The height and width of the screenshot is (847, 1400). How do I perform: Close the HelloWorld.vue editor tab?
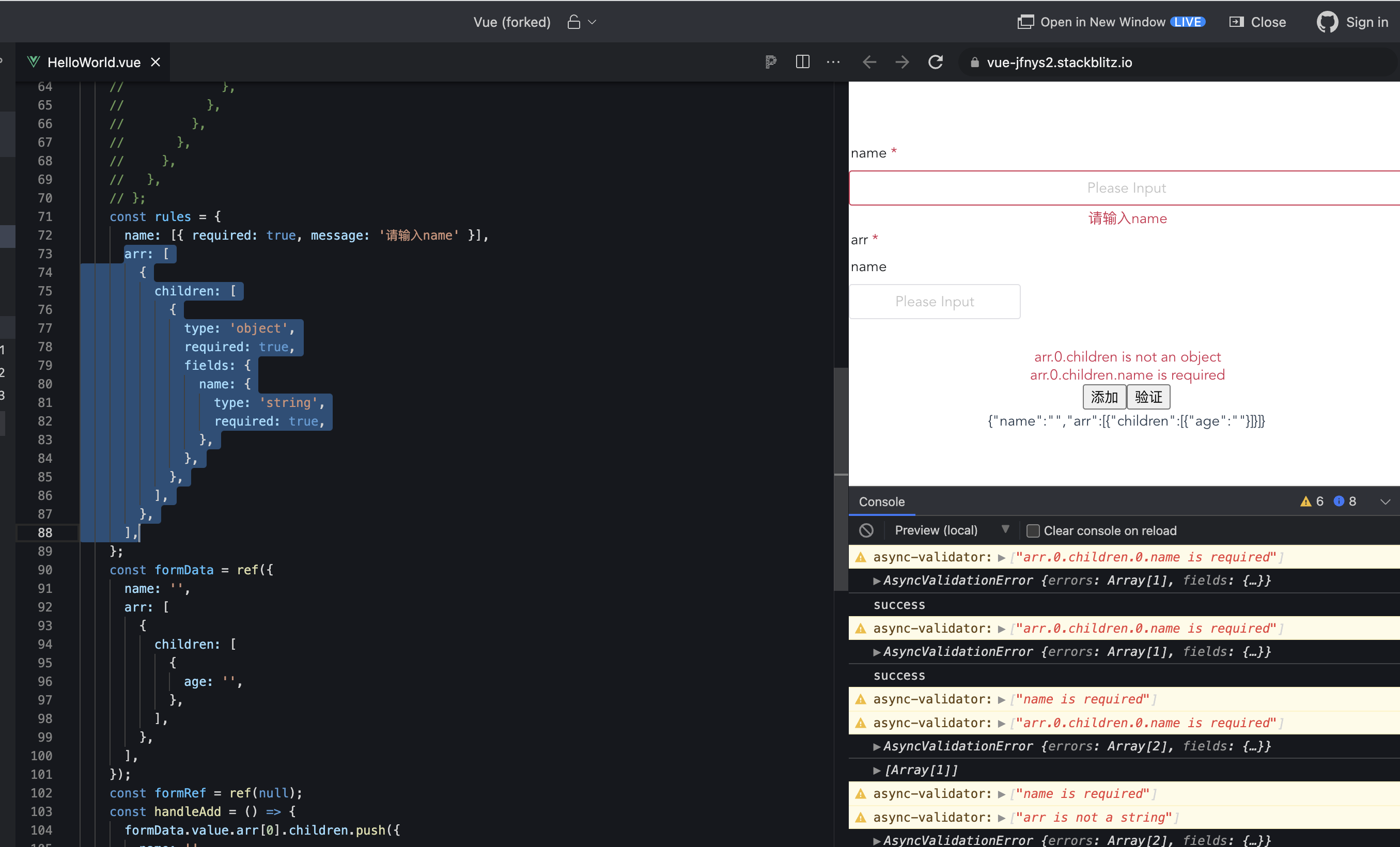(155, 62)
